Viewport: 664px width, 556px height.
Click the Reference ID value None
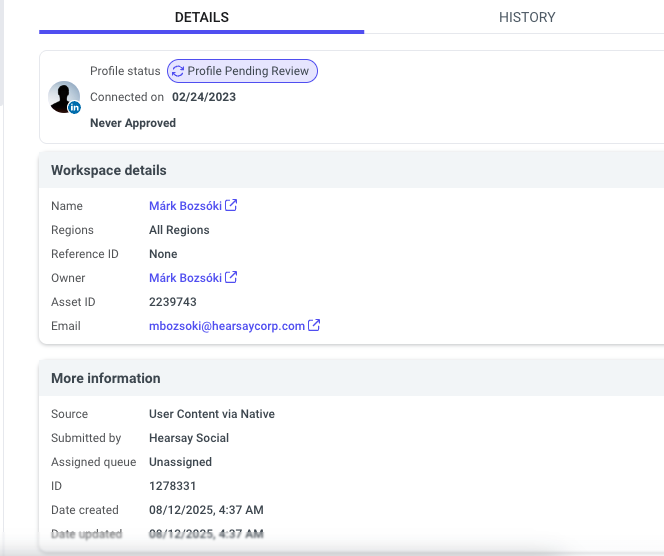[x=163, y=254]
